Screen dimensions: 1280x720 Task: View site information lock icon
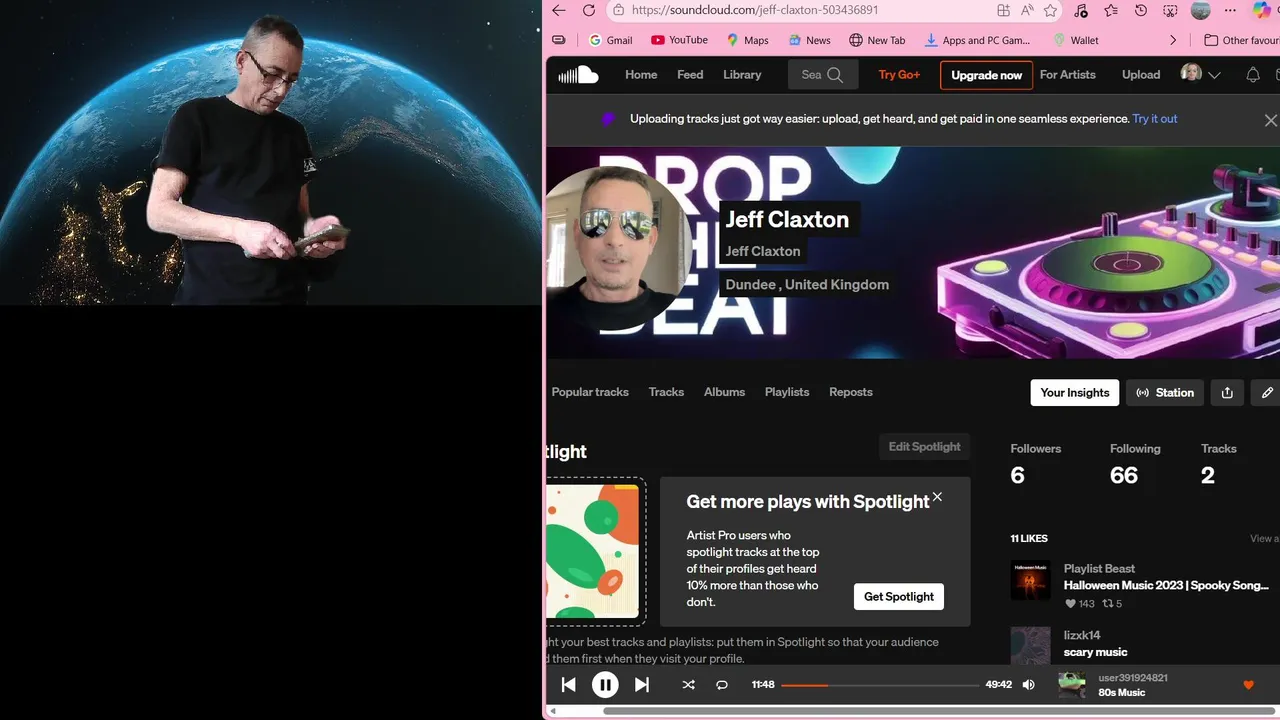click(x=619, y=10)
